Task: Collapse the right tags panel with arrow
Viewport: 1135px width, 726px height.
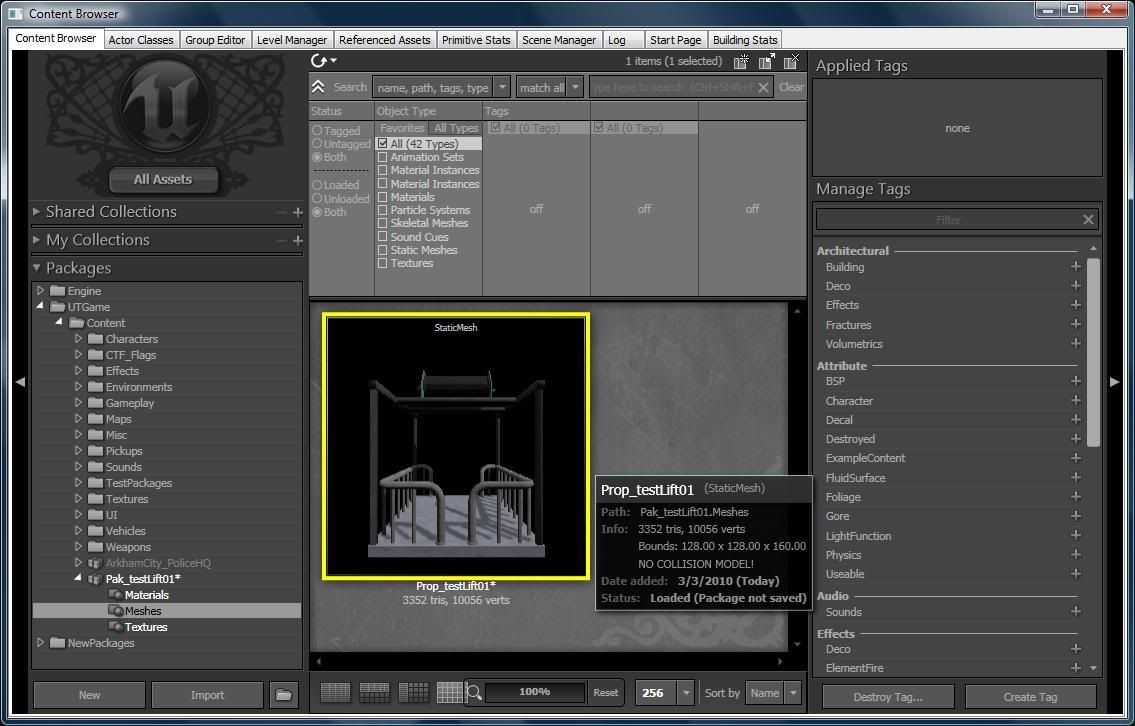Action: (x=1115, y=381)
